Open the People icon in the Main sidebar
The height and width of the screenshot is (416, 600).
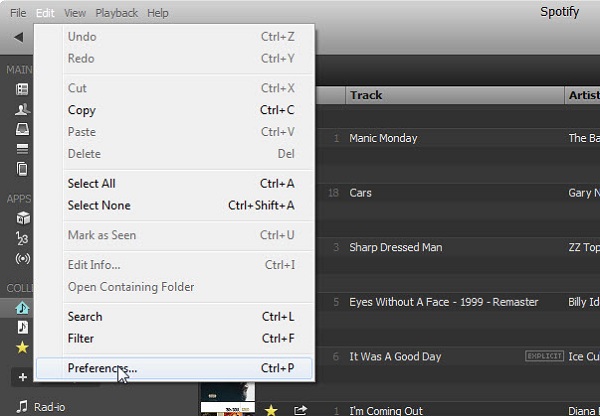coord(22,109)
